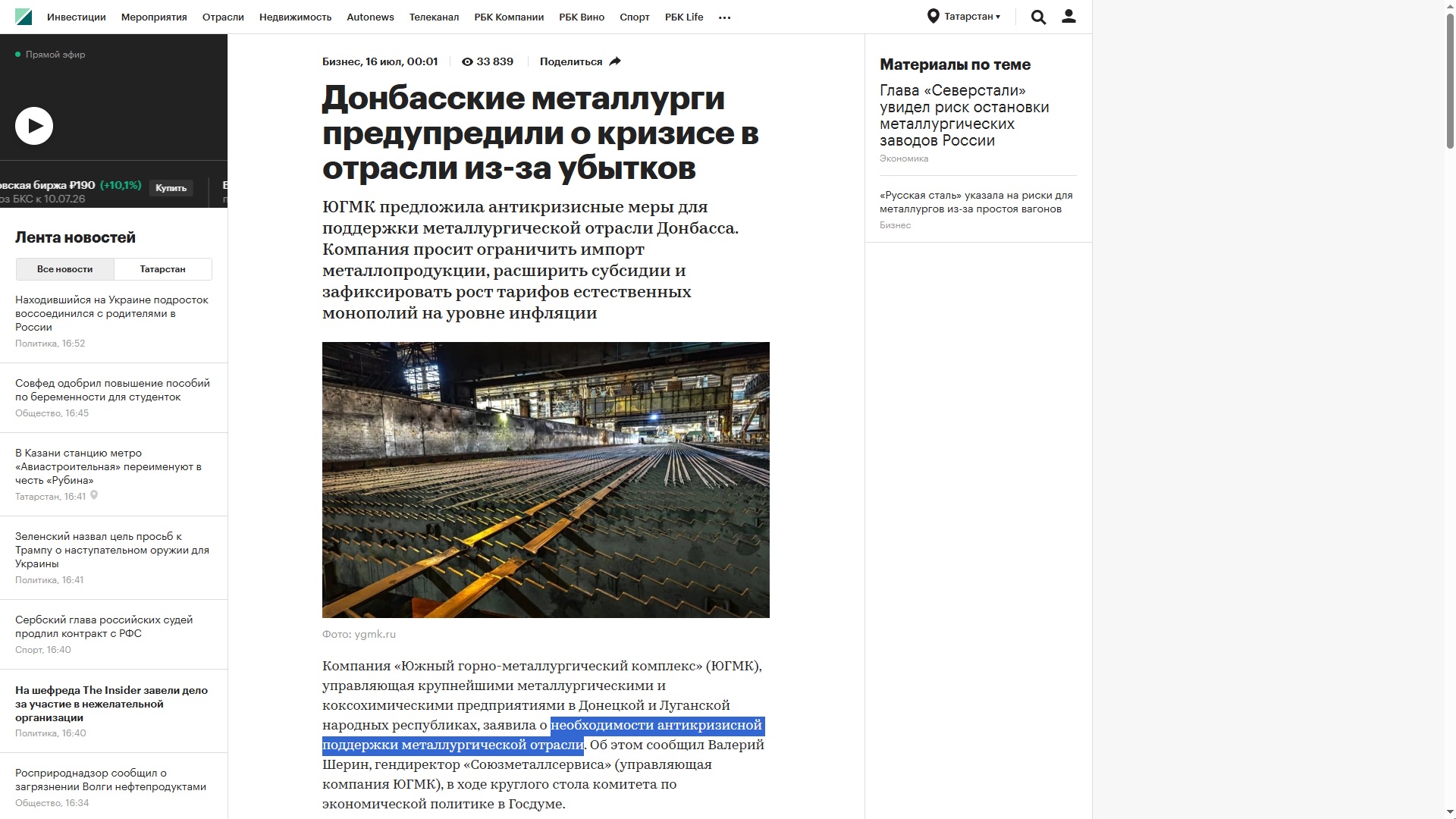This screenshot has height=819, width=1456.
Task: Play the live broadcast video
Action: click(34, 126)
